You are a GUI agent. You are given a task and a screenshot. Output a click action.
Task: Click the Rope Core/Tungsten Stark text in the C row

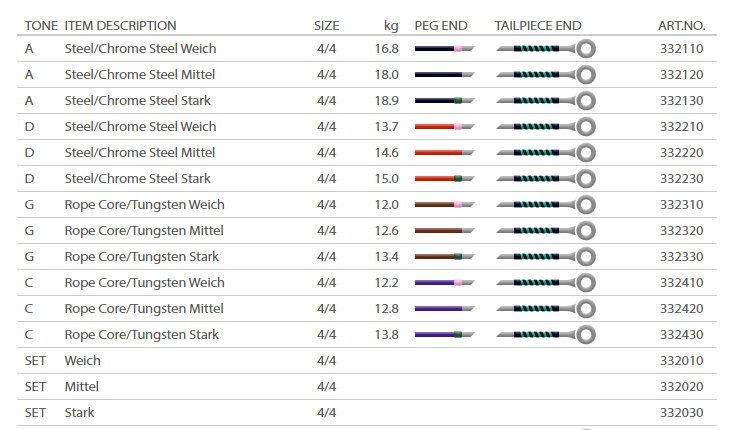tap(141, 335)
